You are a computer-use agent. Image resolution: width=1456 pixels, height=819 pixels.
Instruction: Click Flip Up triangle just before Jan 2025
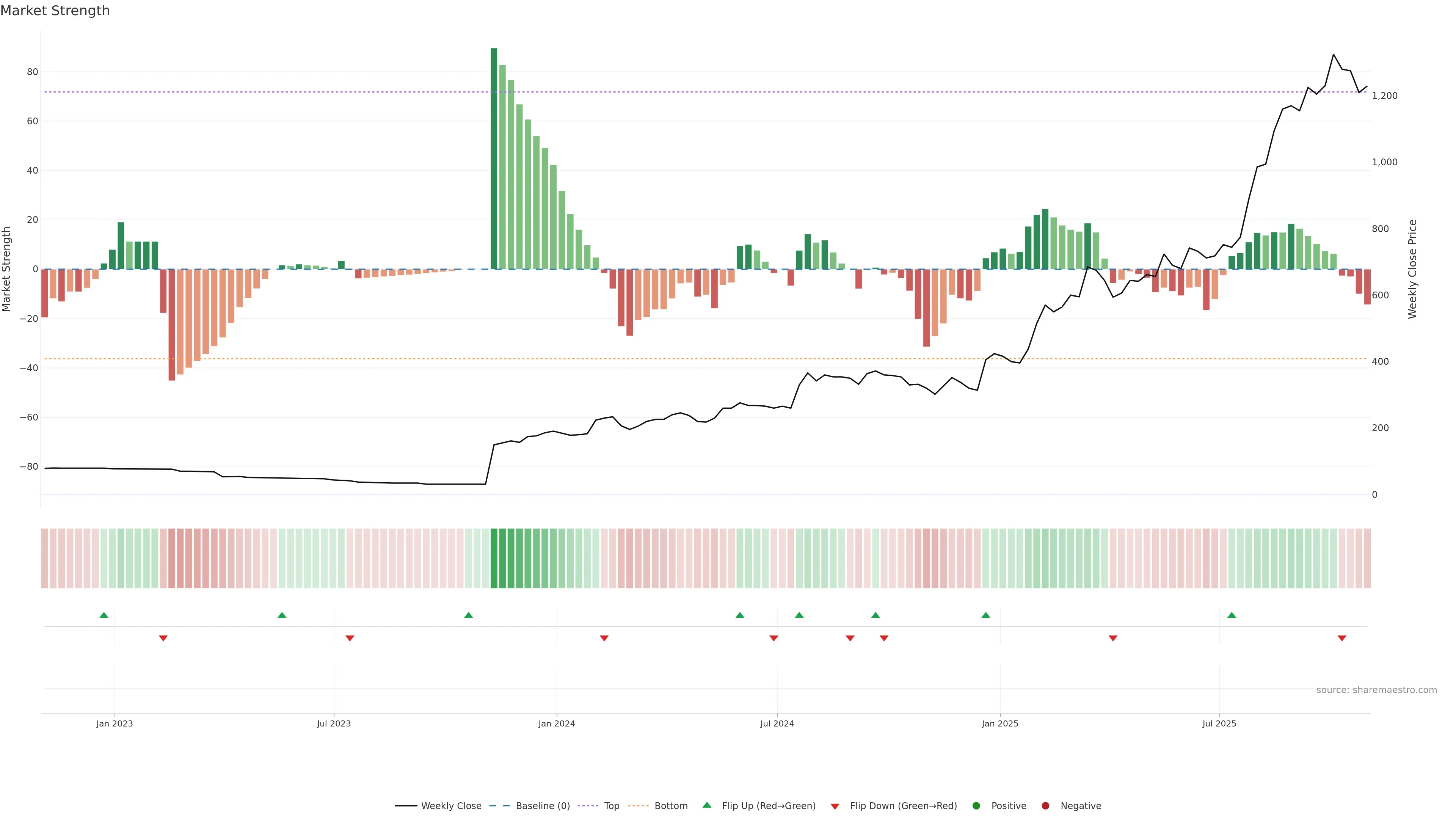coord(986,615)
